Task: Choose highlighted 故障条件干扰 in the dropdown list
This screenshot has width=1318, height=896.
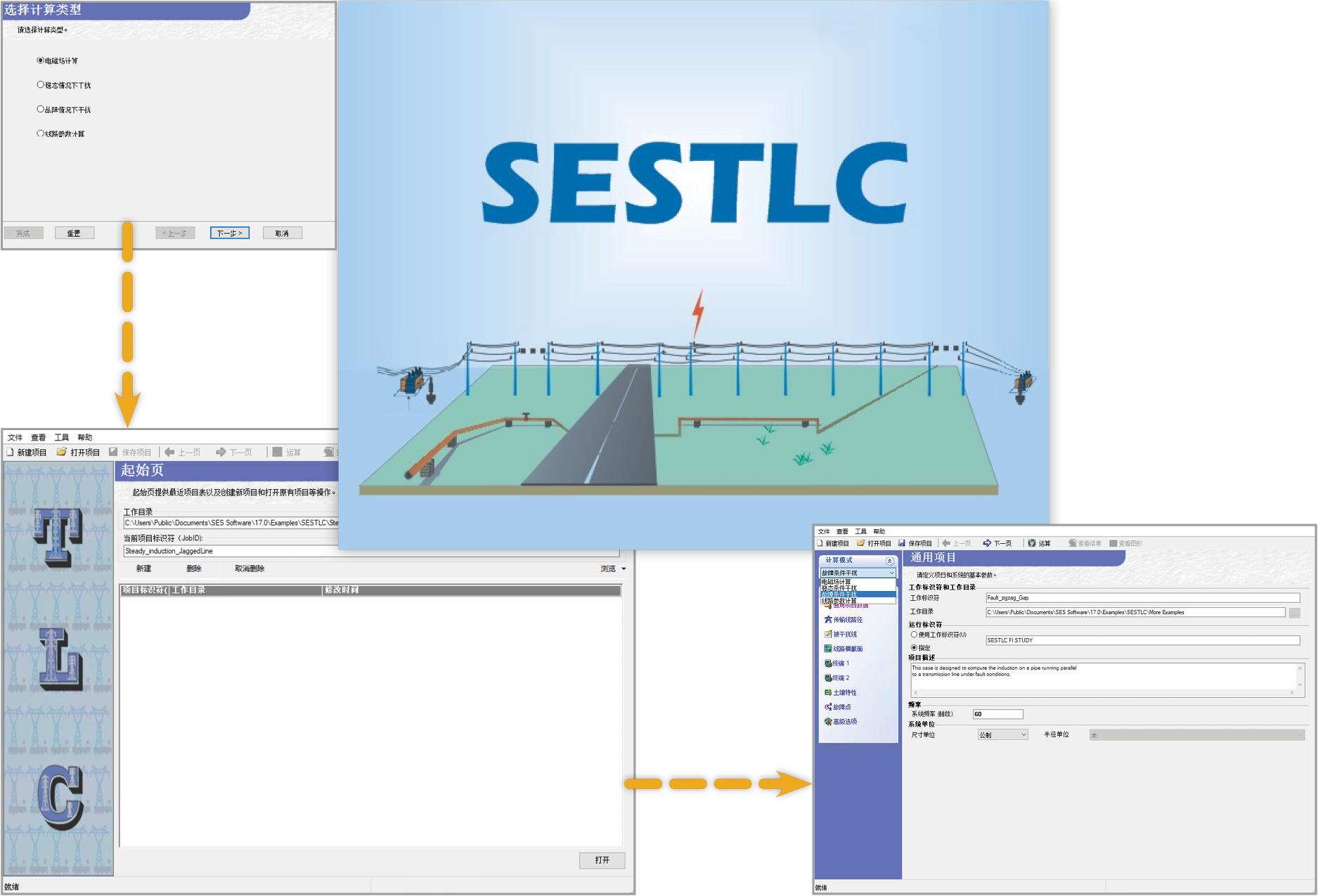Action: click(x=858, y=595)
